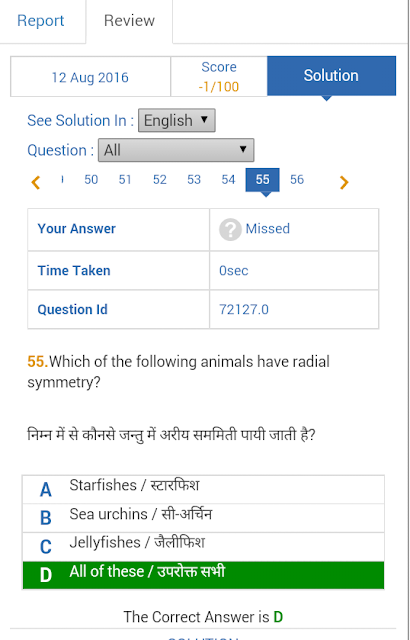
Task: Jump to question 52
Action: click(160, 180)
